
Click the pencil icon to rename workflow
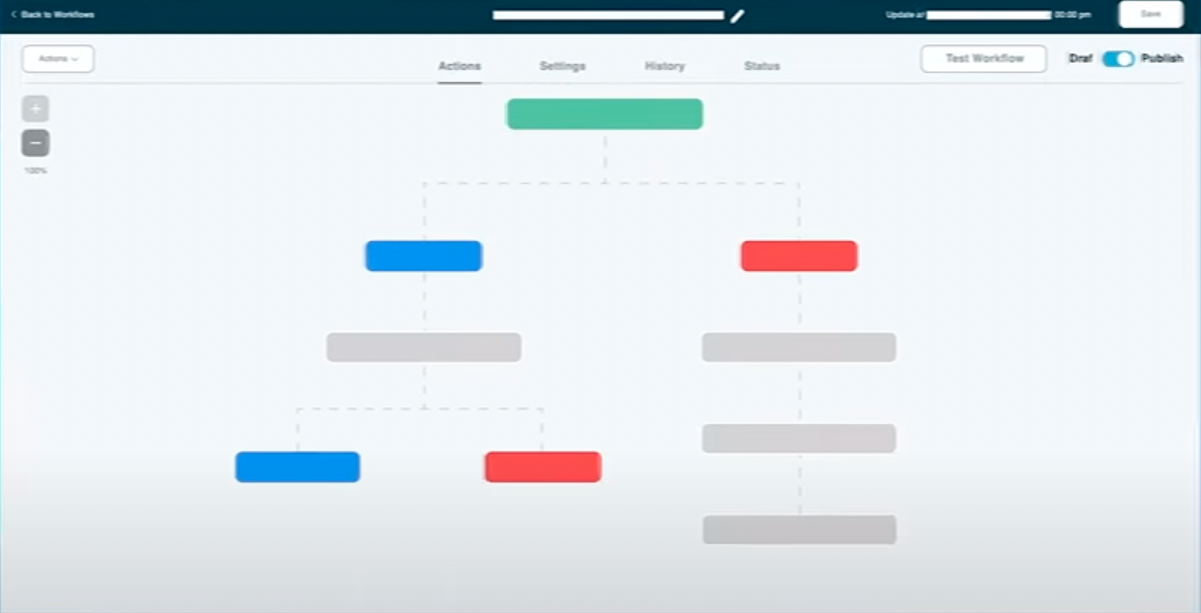click(738, 16)
